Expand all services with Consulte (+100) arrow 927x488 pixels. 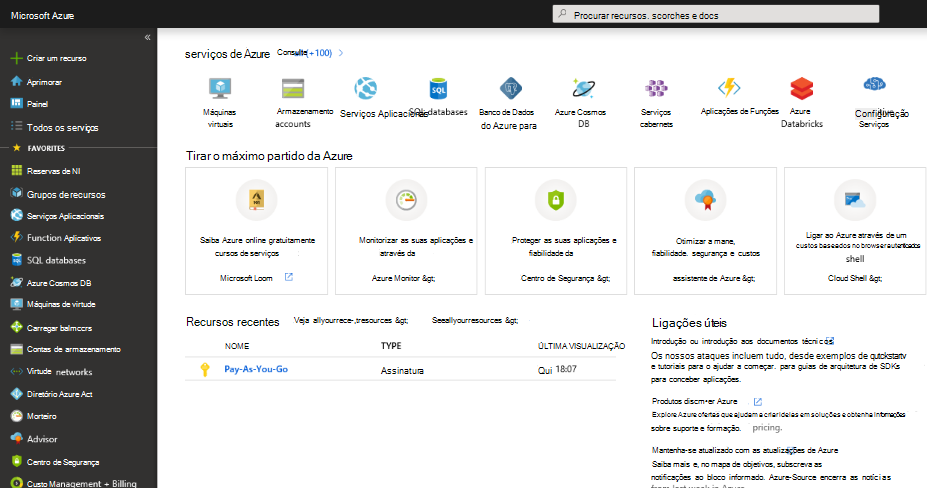(341, 53)
